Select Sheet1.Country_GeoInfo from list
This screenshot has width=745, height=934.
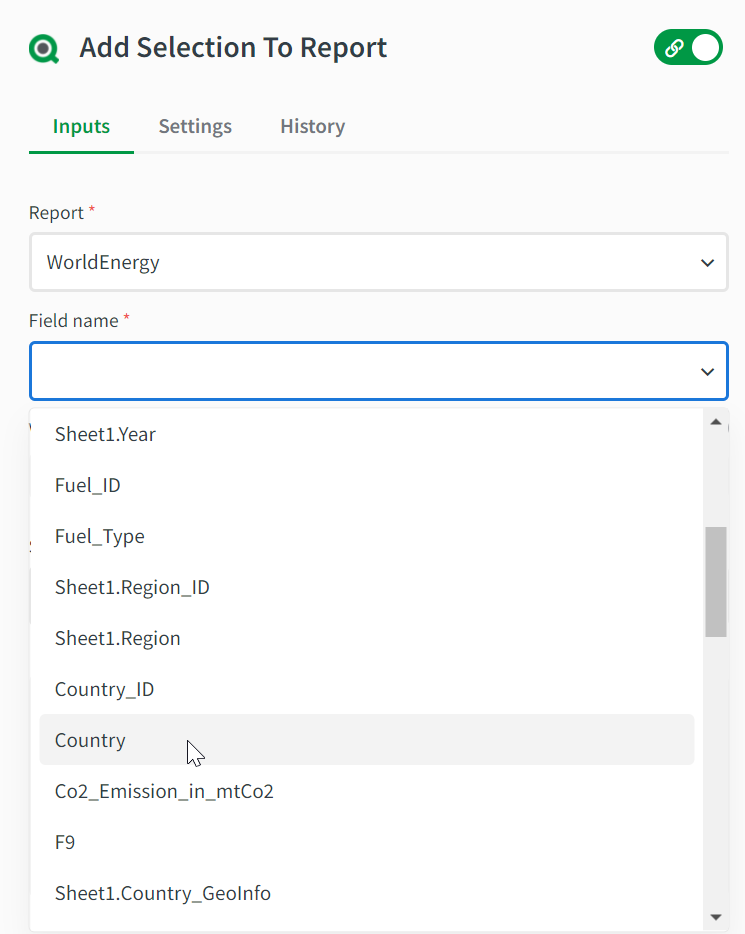pos(163,893)
